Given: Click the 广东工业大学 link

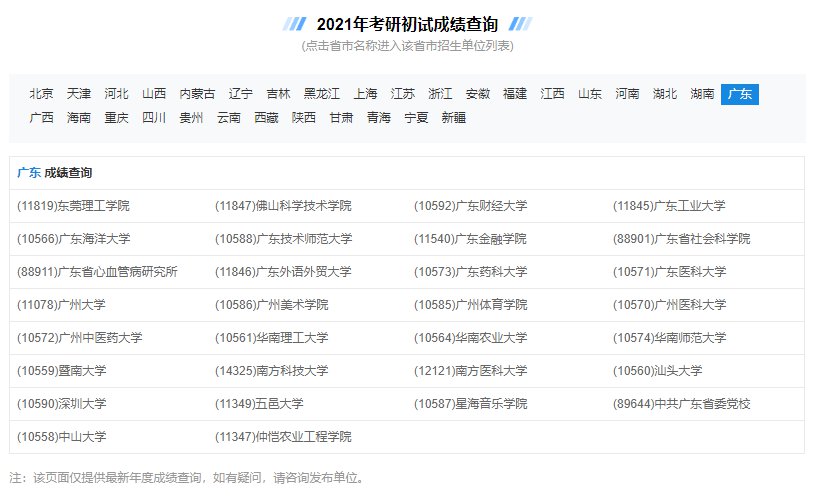Looking at the screenshot, I should (x=669, y=206).
